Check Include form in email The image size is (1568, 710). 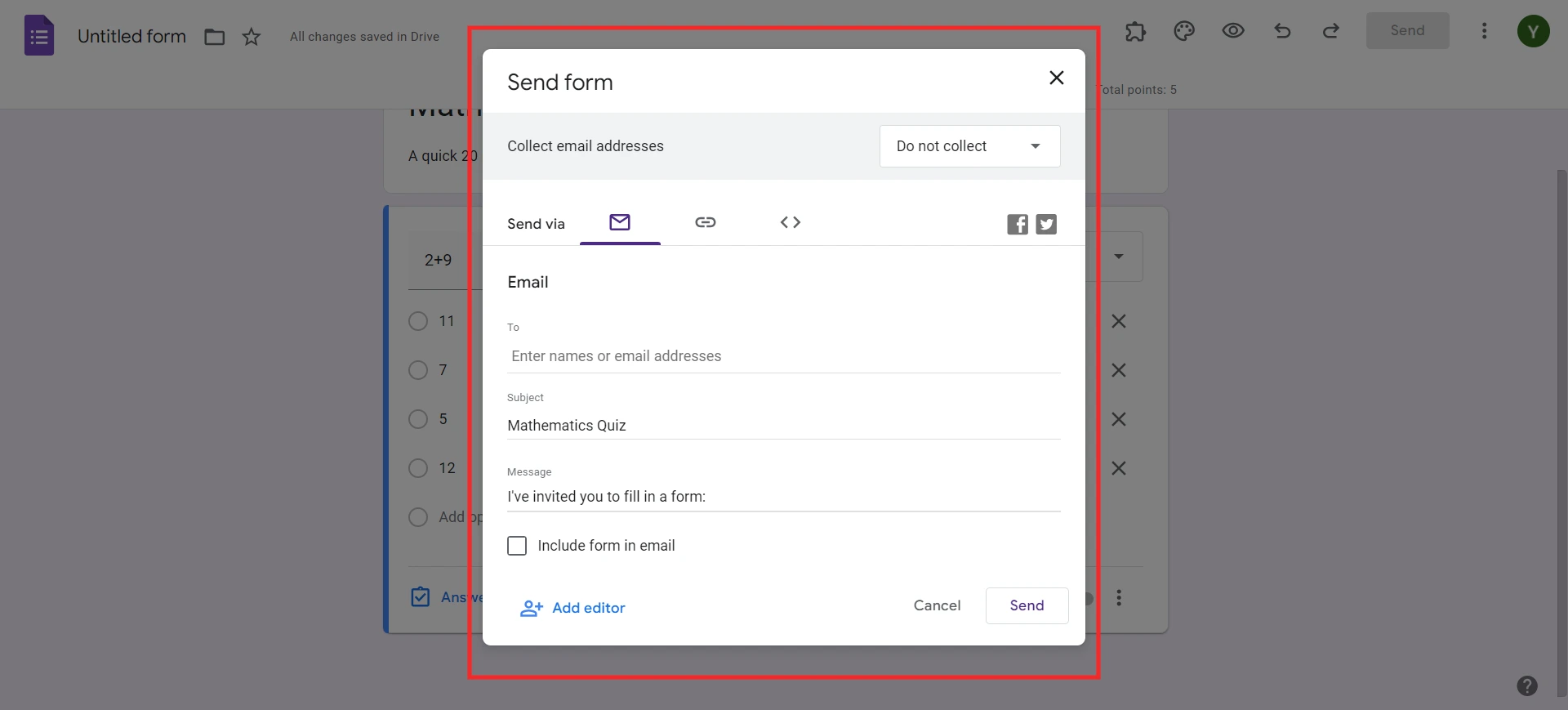coord(517,546)
